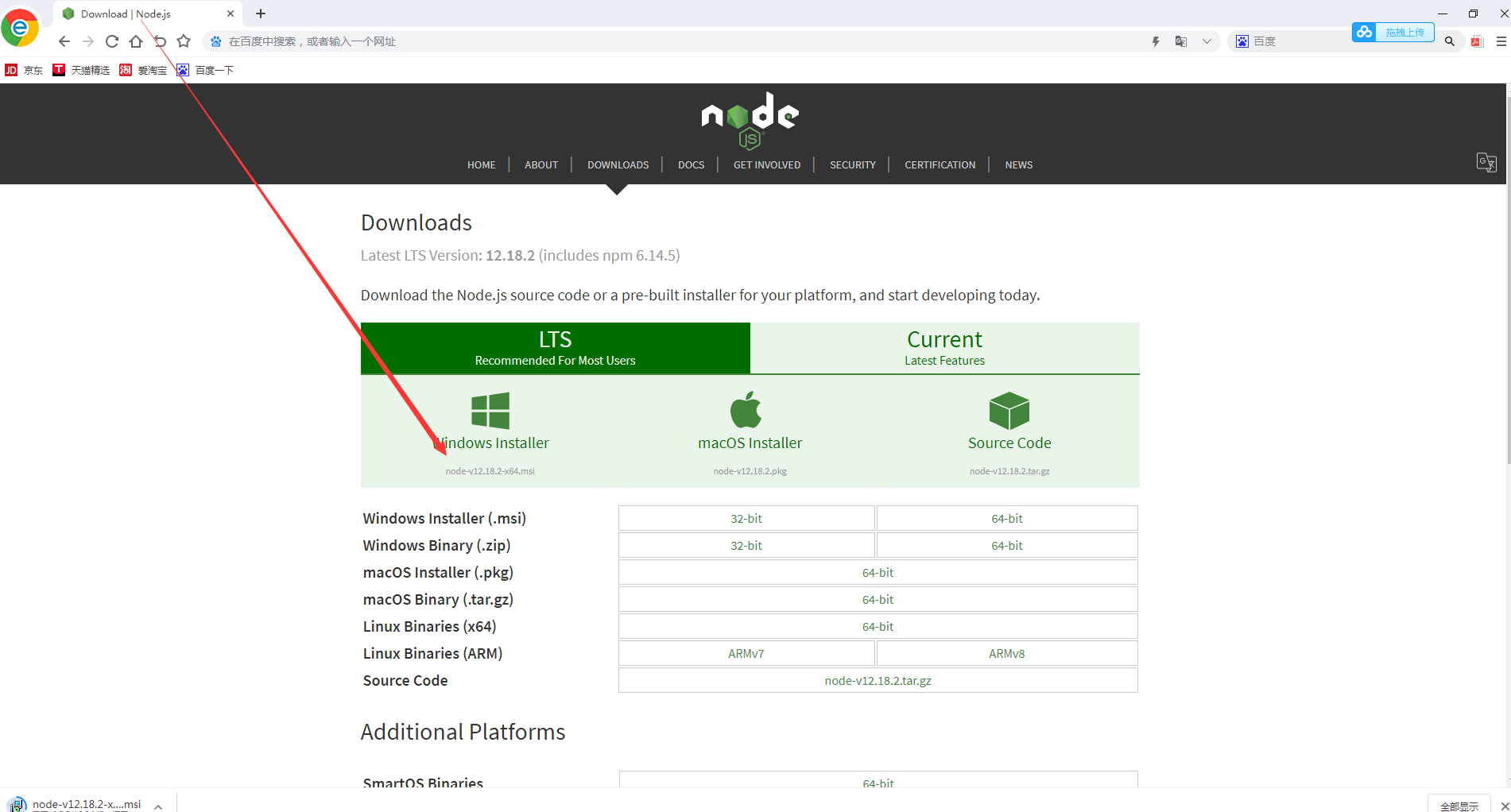The width and height of the screenshot is (1511, 812).
Task: Open a new tab with the plus icon
Action: click(260, 14)
